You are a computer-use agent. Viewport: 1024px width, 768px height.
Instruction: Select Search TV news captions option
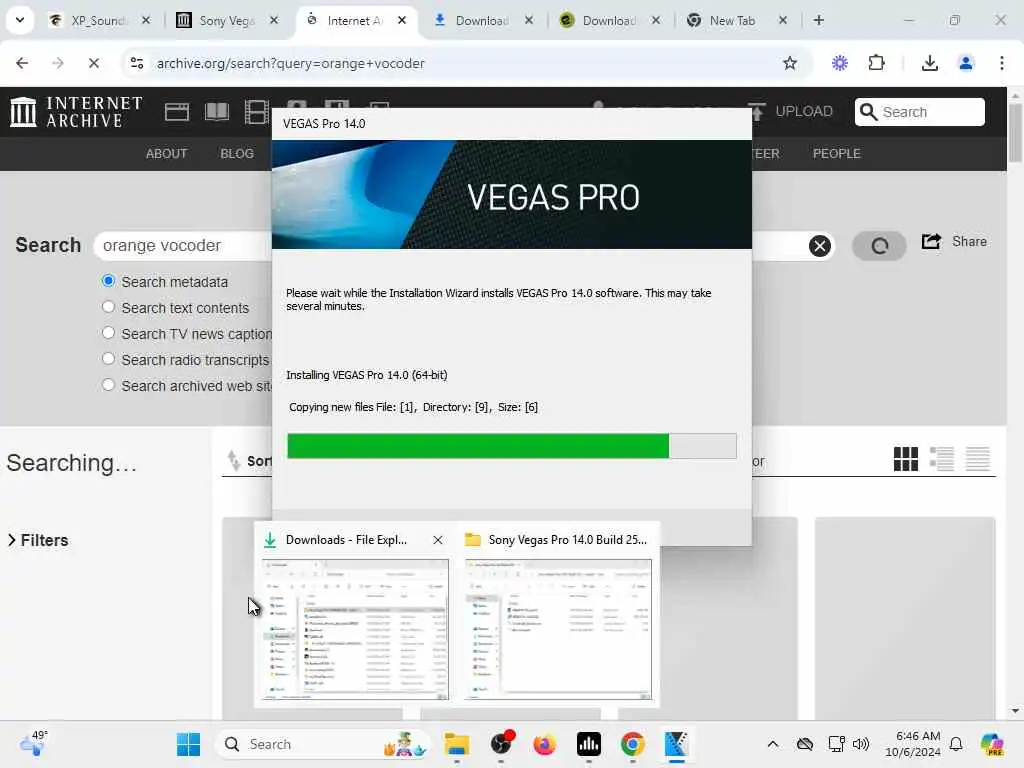click(x=108, y=333)
